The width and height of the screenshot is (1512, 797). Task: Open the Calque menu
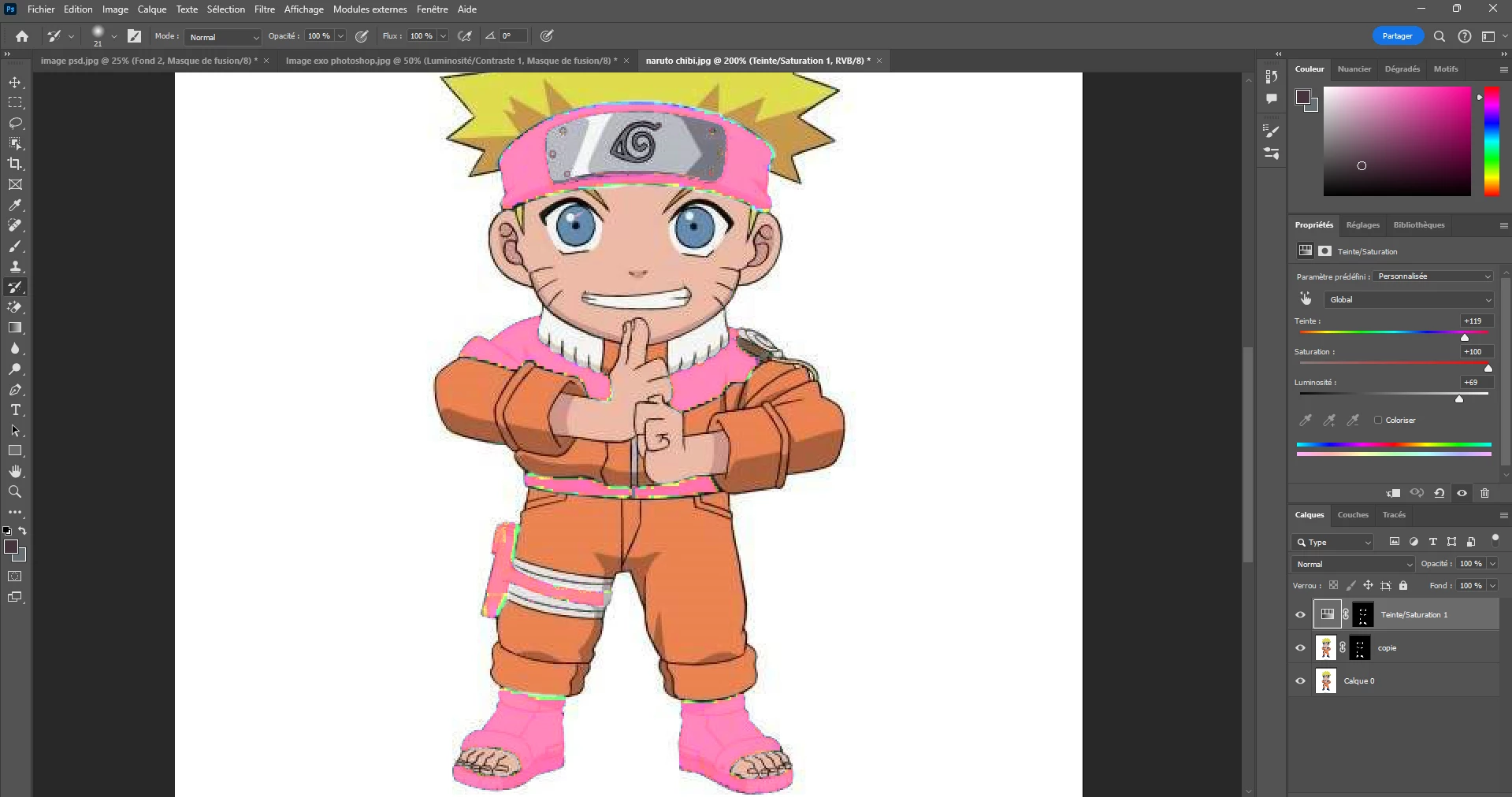pyautogui.click(x=152, y=9)
